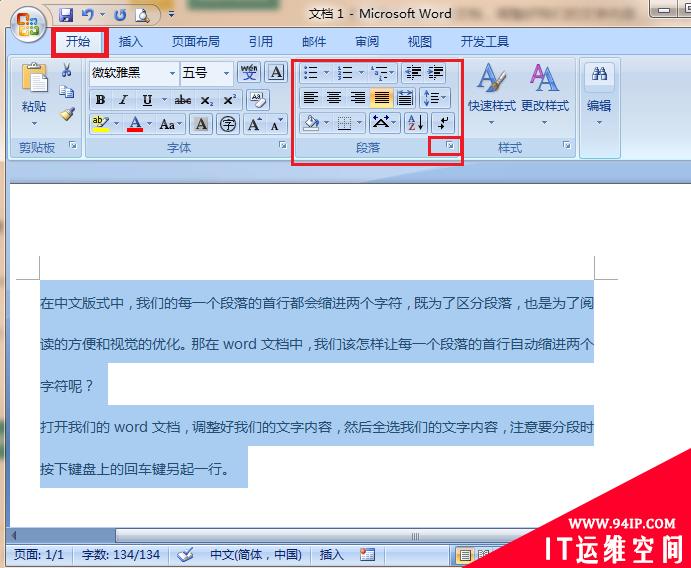Apply character shading
The image size is (691, 568).
pyautogui.click(x=201, y=124)
